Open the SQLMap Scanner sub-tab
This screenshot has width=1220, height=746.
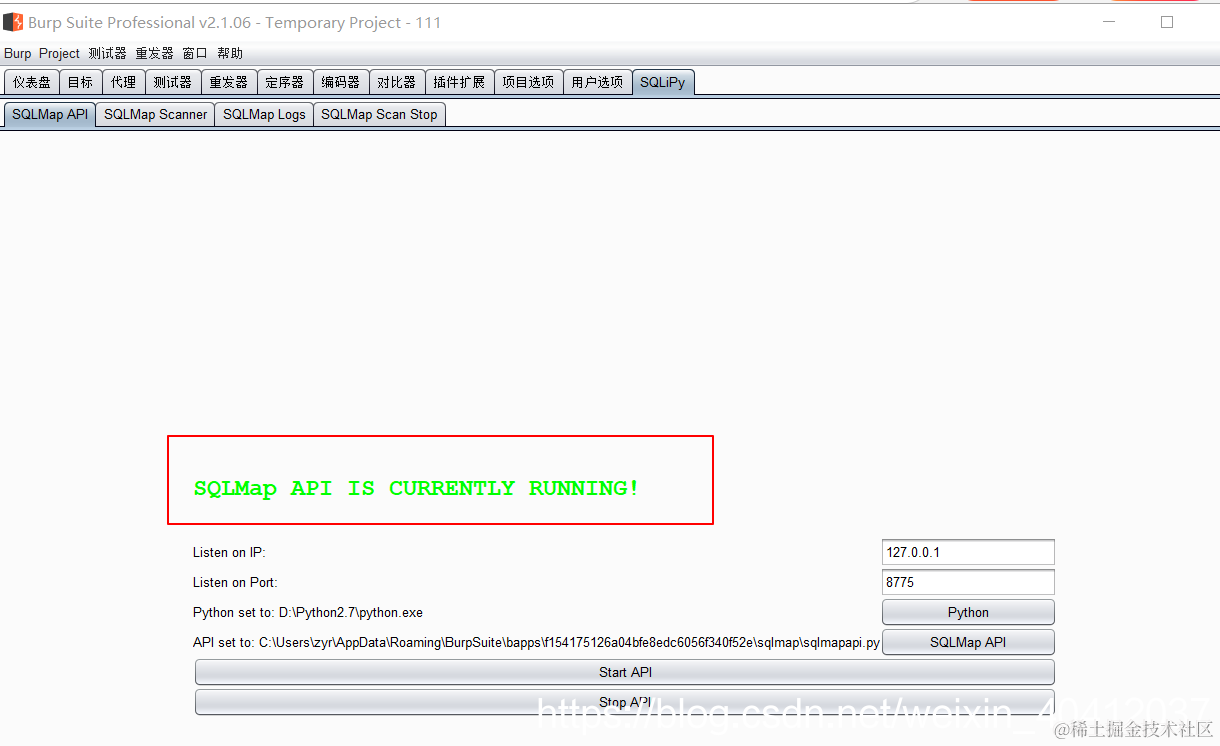[155, 114]
